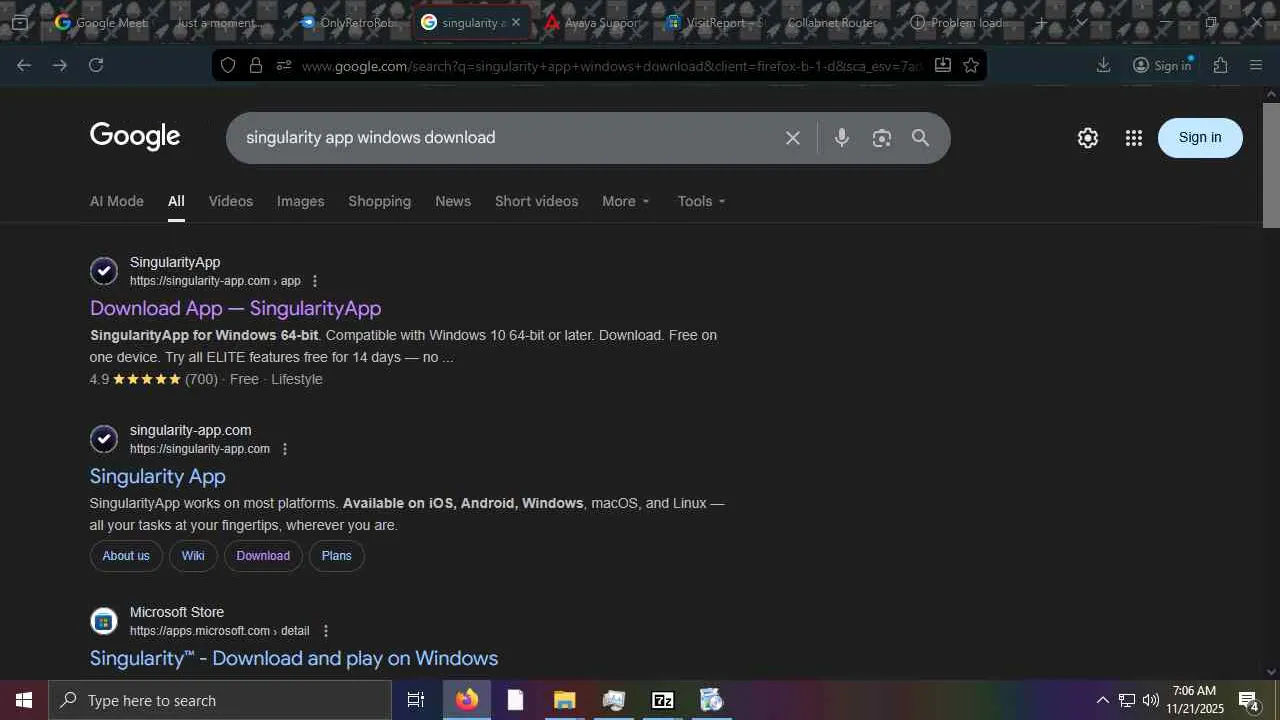Select the Short videos filter

(537, 201)
